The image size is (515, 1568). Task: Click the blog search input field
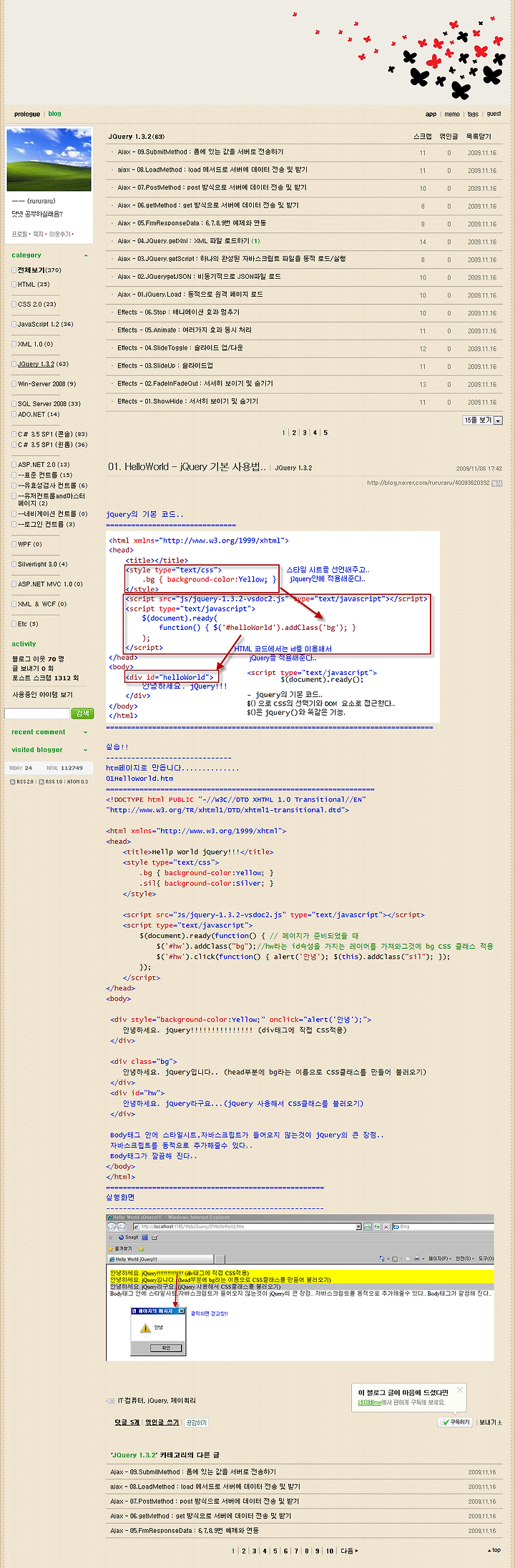(37, 714)
